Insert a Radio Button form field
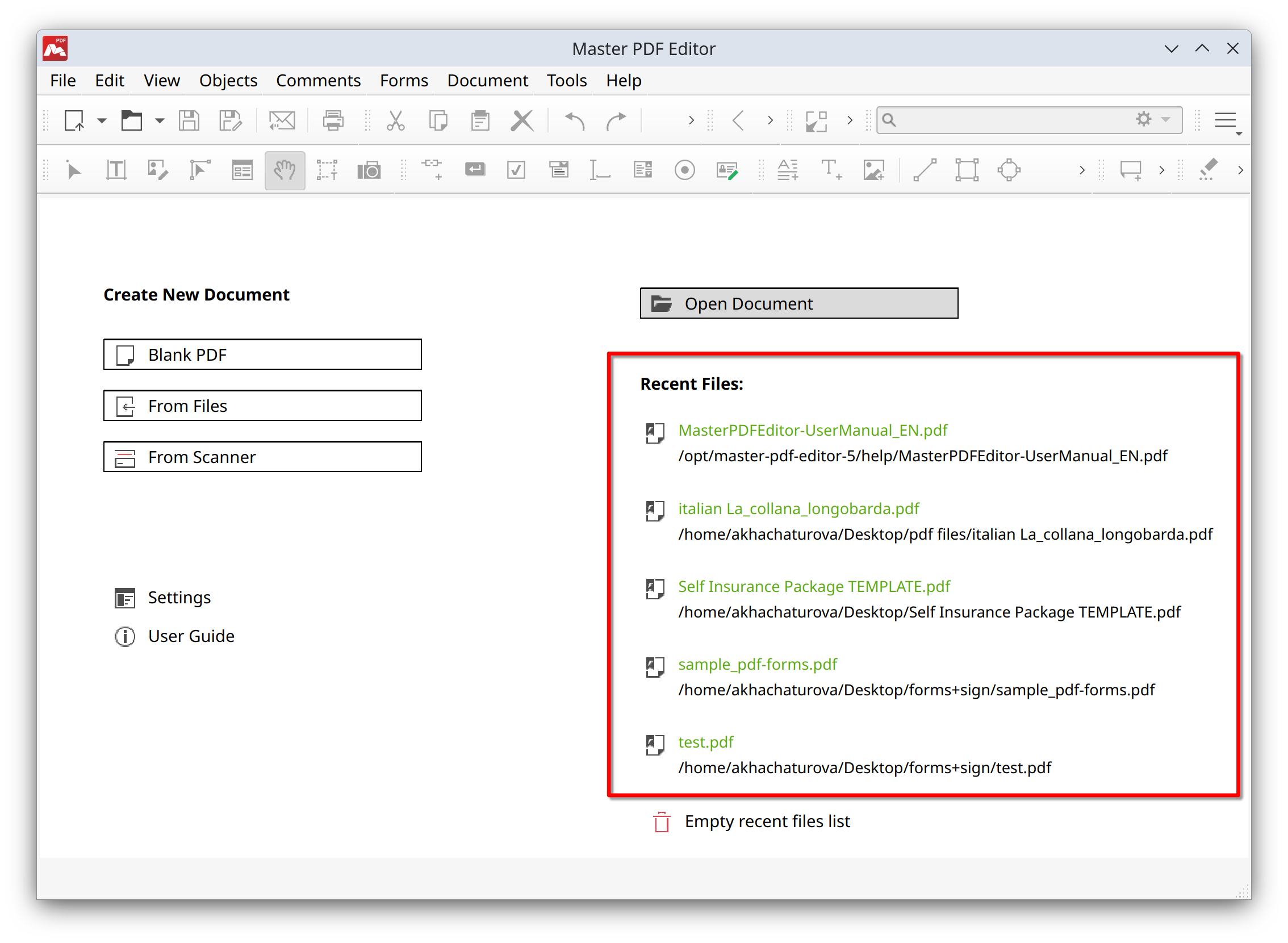Viewport: 1288px width, 943px height. click(x=685, y=170)
